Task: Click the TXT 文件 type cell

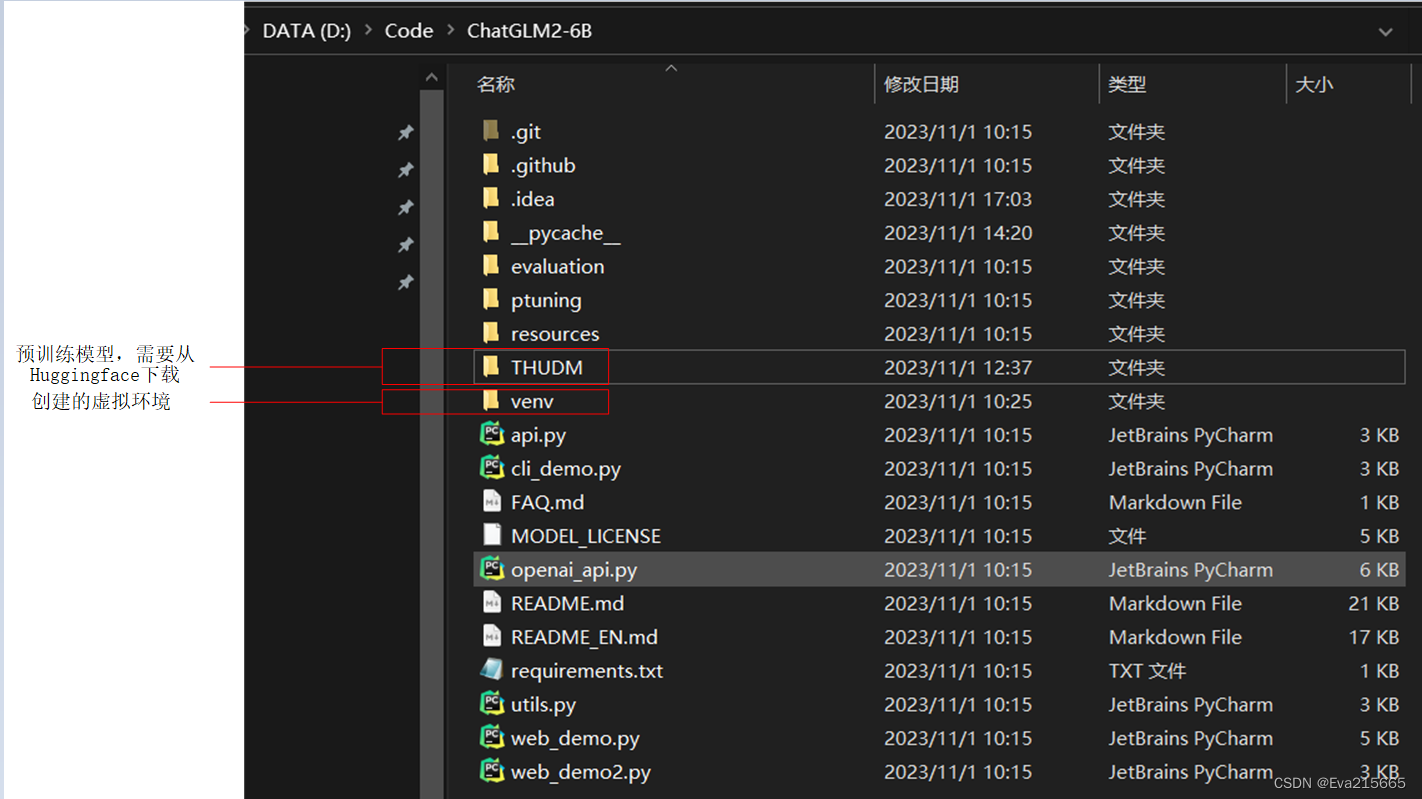Action: tap(1147, 671)
